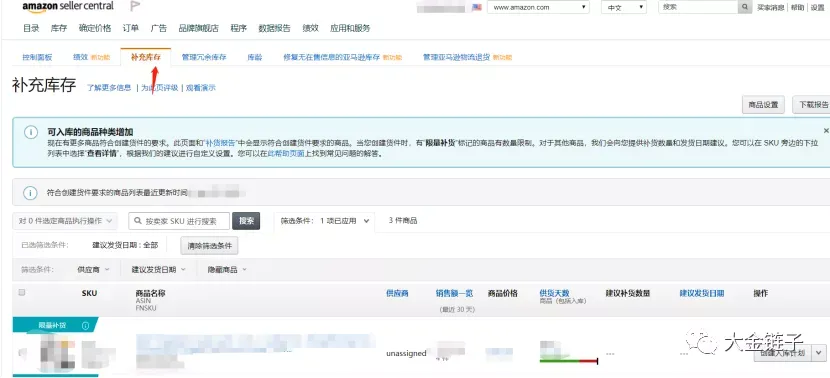Image resolution: width=830 pixels, height=378 pixels.
Task: Click the 买家消息 link
Action: click(770, 7)
